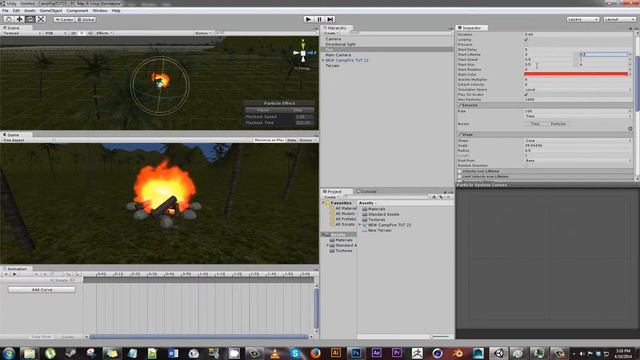
Task: Open the Edit menu
Action: click(x=16, y=11)
